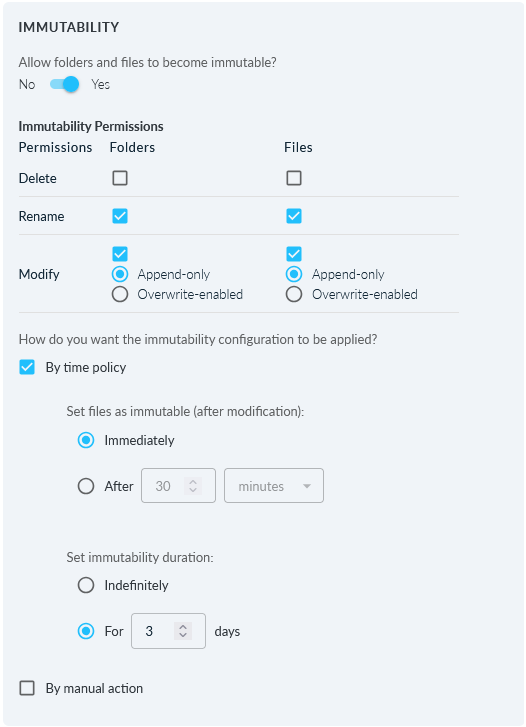Viewport: 526px width, 727px height.
Task: Check Delete permission for Folders
Action: pos(120,178)
